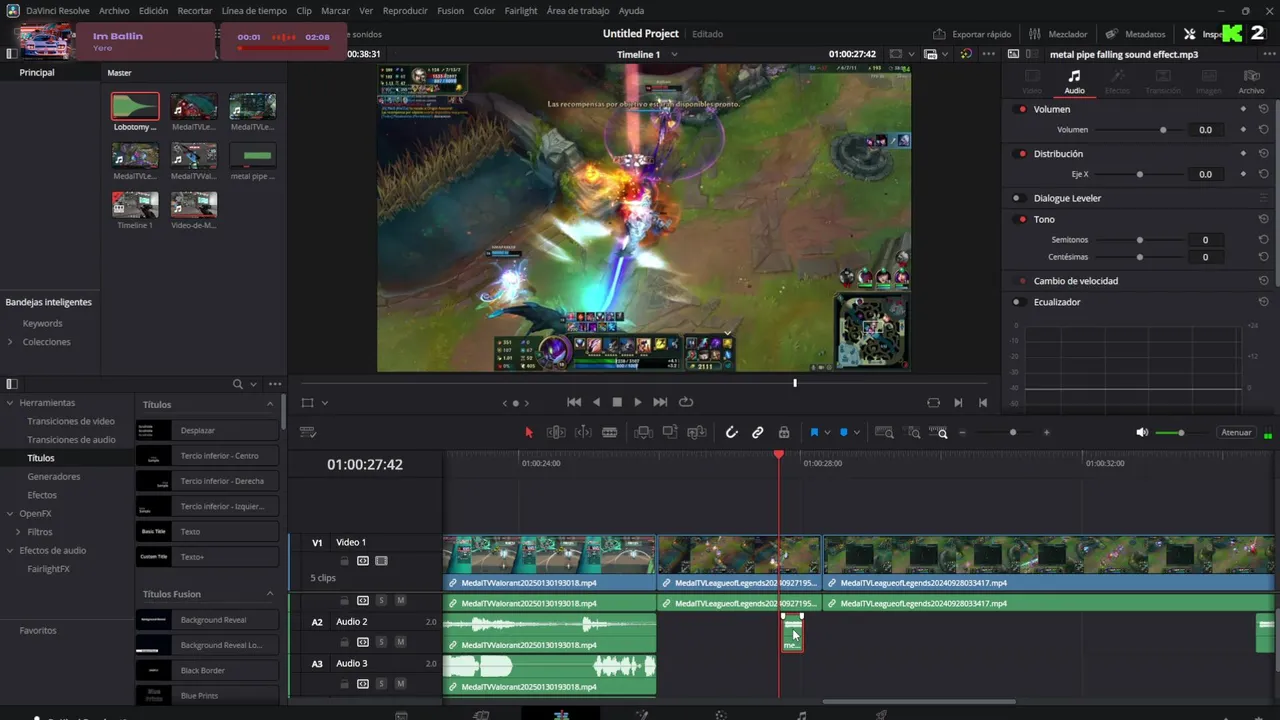The width and height of the screenshot is (1280, 720).
Task: Open the flag color dropdown arrow
Action: [826, 433]
